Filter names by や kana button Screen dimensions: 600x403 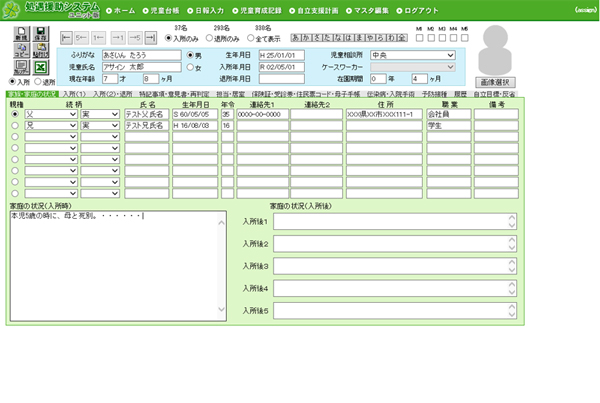(370, 38)
